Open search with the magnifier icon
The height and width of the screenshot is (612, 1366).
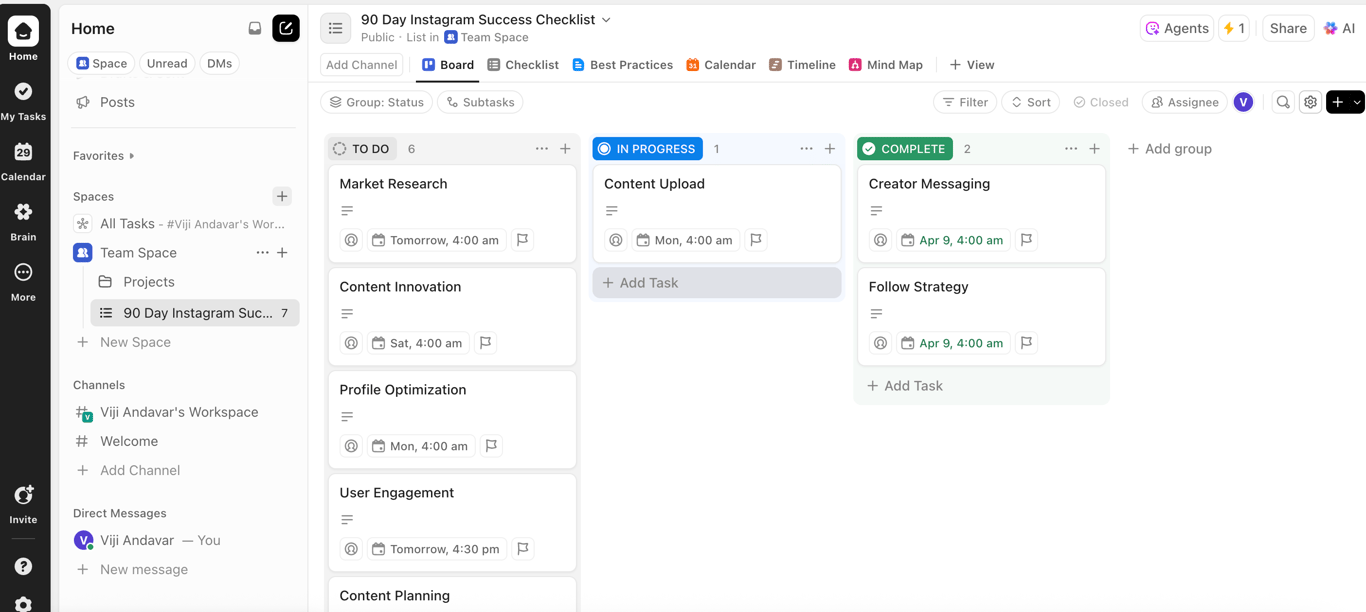(x=1283, y=102)
